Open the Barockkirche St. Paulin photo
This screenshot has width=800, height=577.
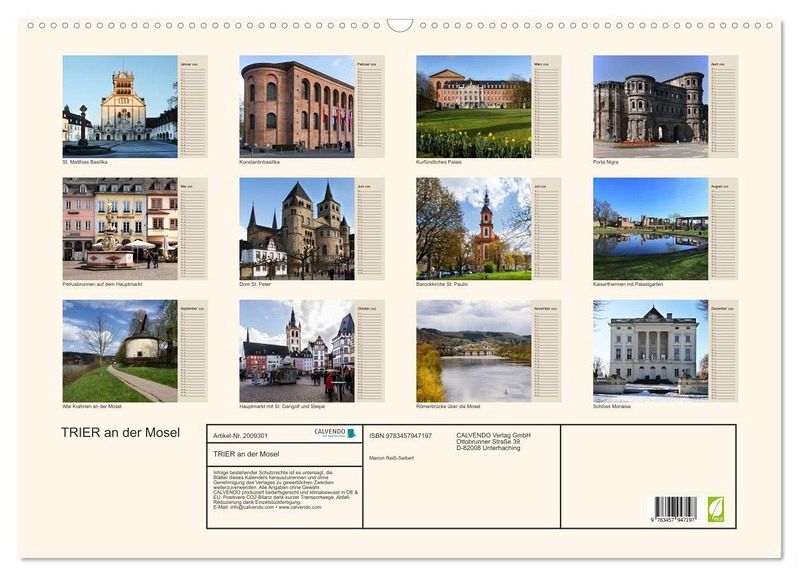click(474, 229)
